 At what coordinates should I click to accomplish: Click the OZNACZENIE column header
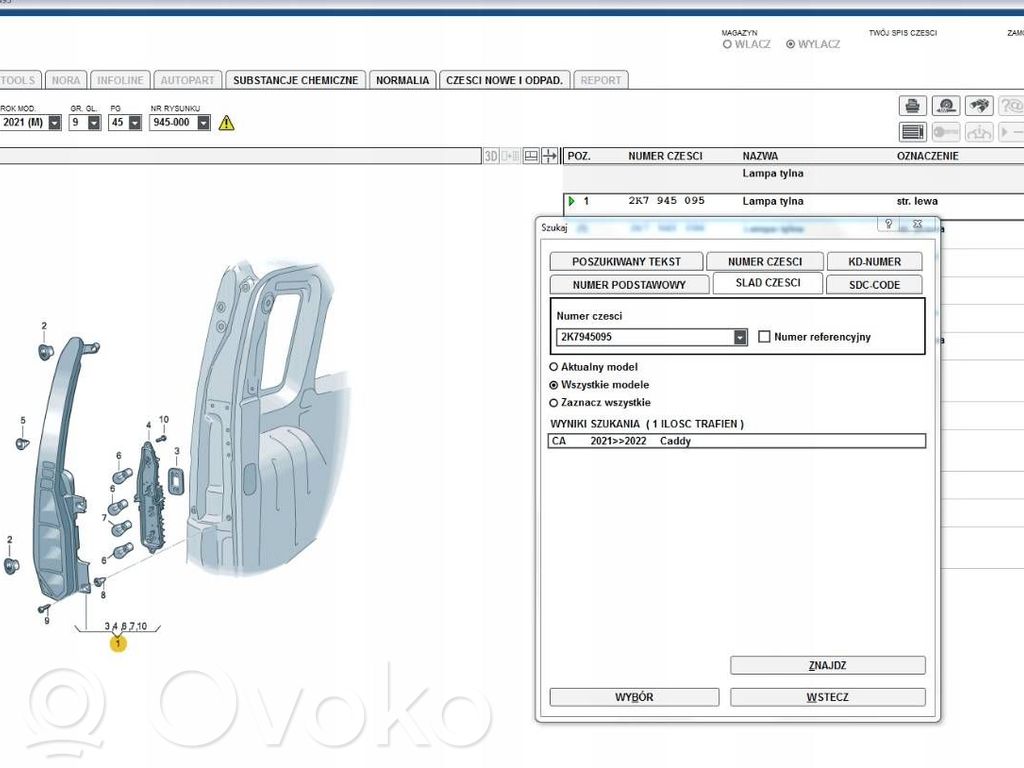coord(927,156)
